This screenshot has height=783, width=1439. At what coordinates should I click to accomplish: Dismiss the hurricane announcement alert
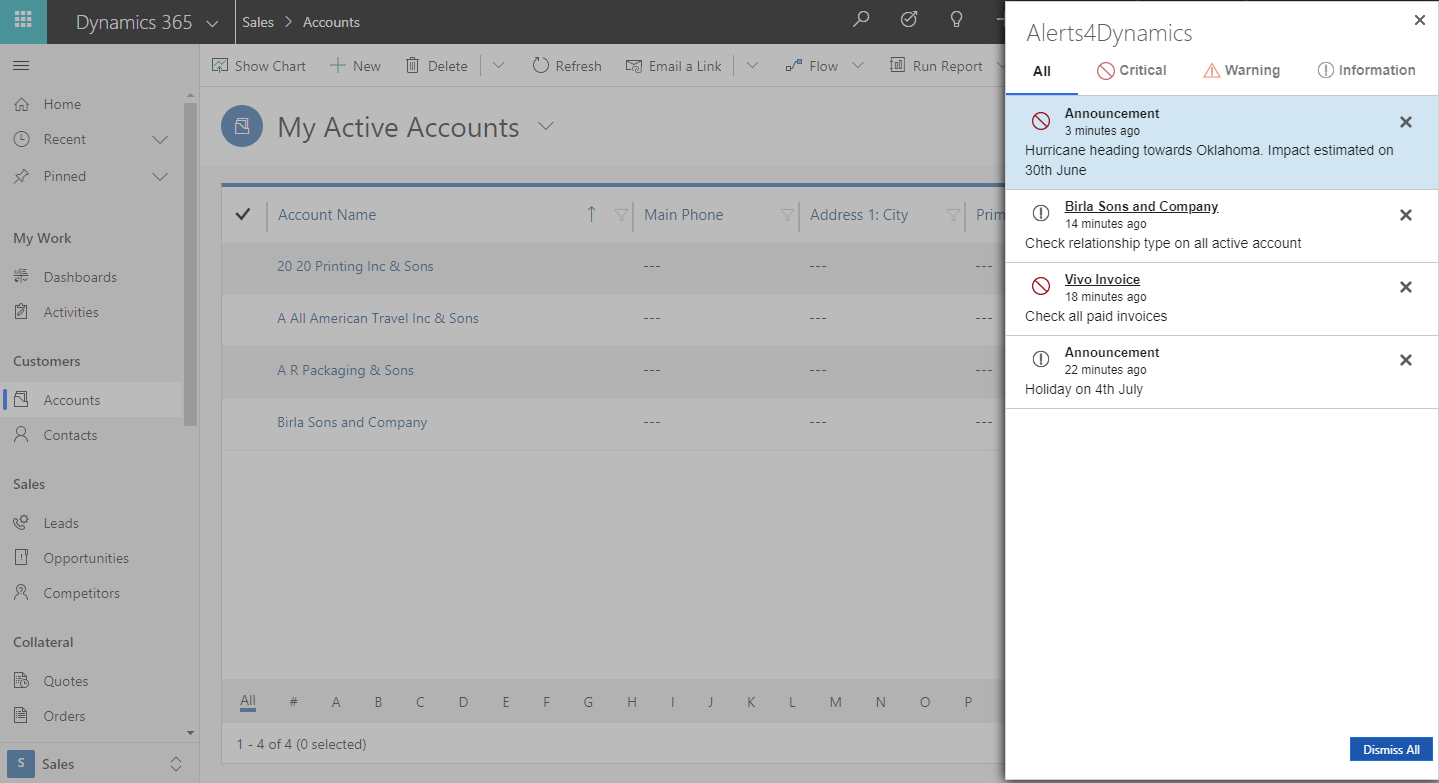pos(1405,122)
